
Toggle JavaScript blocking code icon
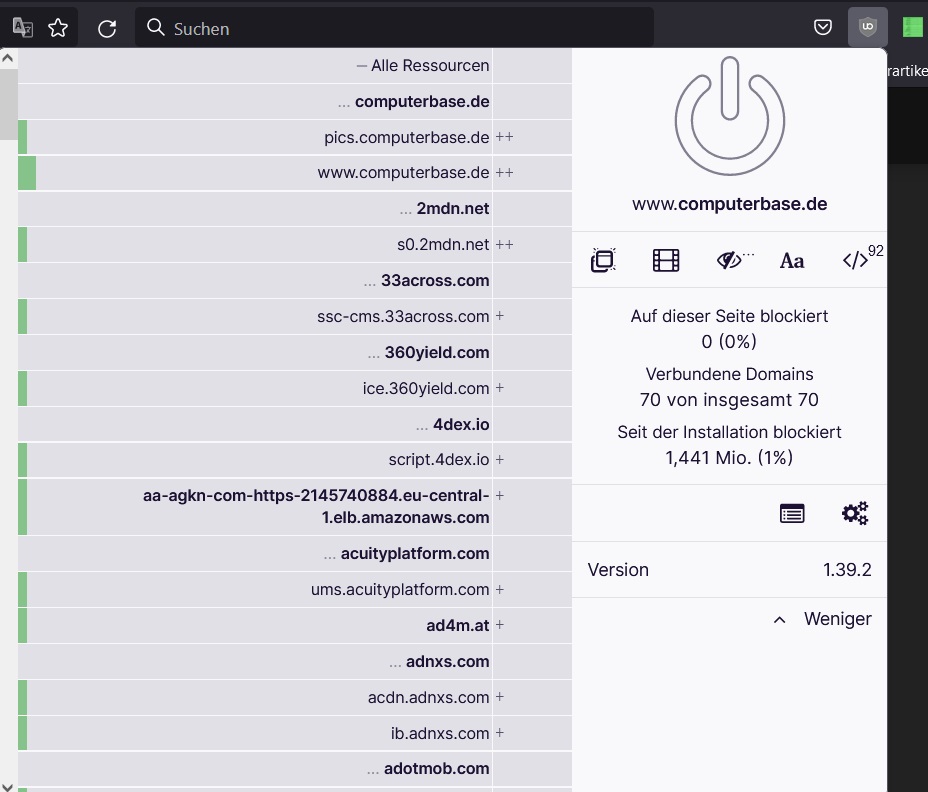tap(856, 260)
